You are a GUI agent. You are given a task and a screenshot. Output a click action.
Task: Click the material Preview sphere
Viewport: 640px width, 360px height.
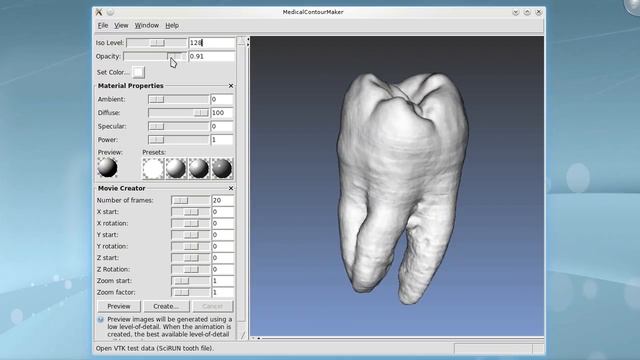[108, 168]
